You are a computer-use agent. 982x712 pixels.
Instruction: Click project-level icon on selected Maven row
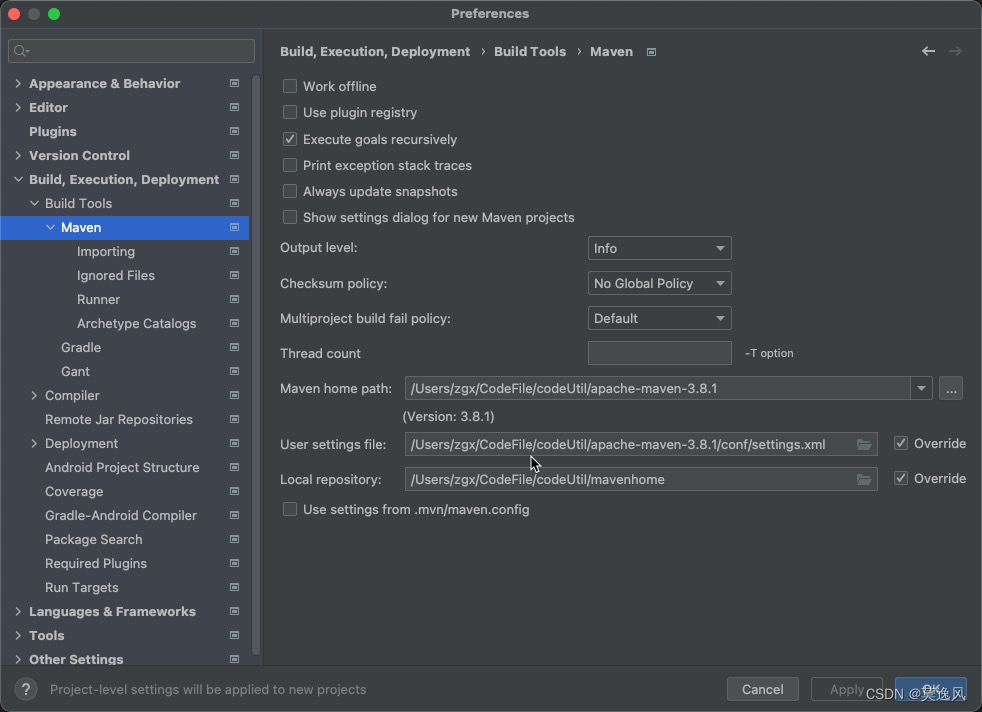[x=234, y=227]
